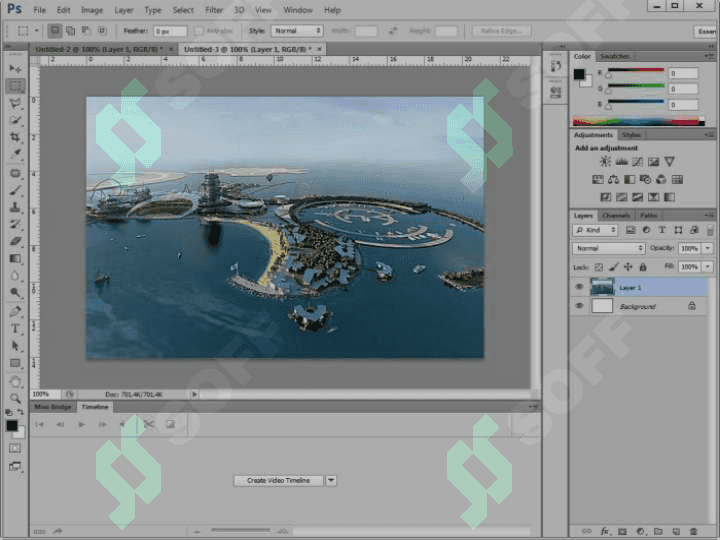720x540 pixels.
Task: Click the Brightness/Contrast adjustment icon
Action: 606,162
